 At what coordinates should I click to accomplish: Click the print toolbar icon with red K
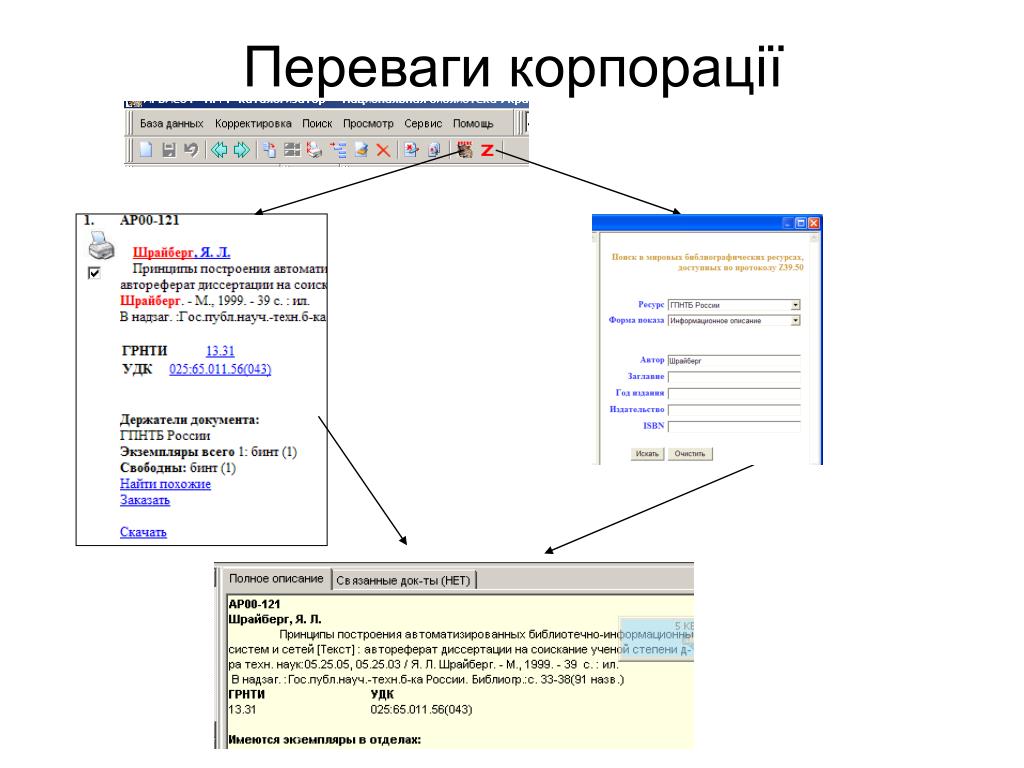pos(315,150)
